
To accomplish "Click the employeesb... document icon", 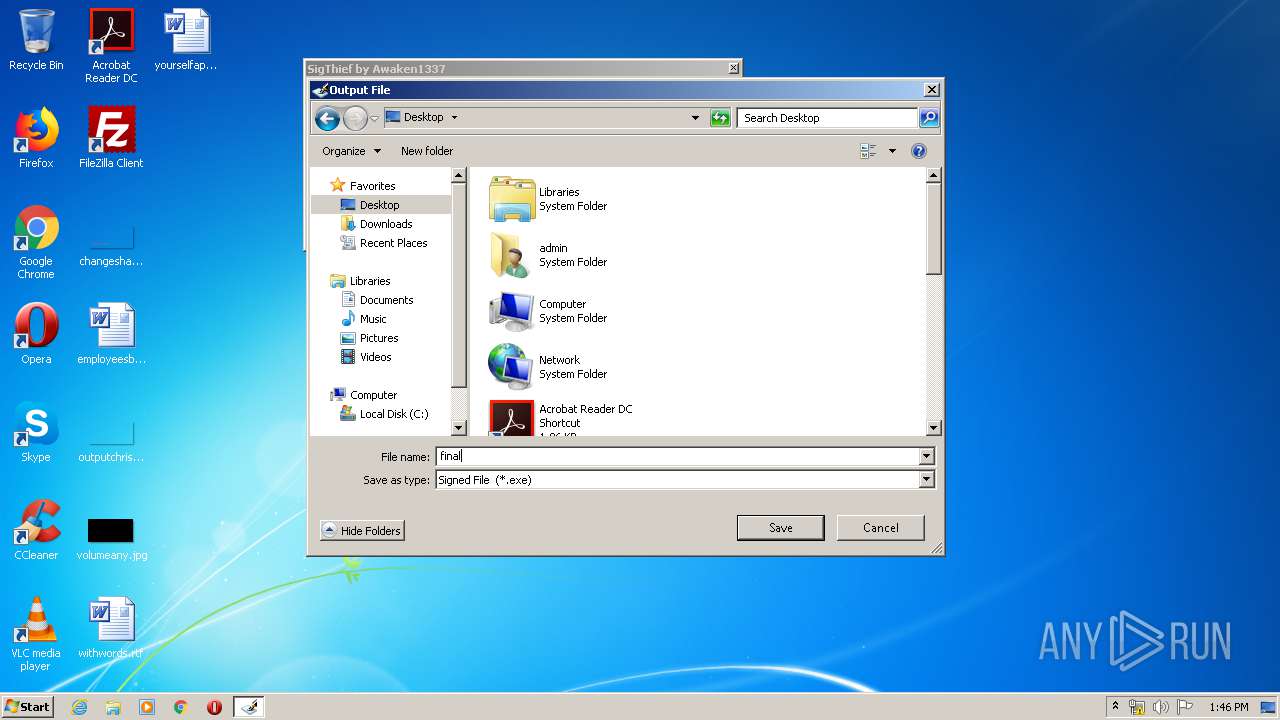I will point(111,334).
